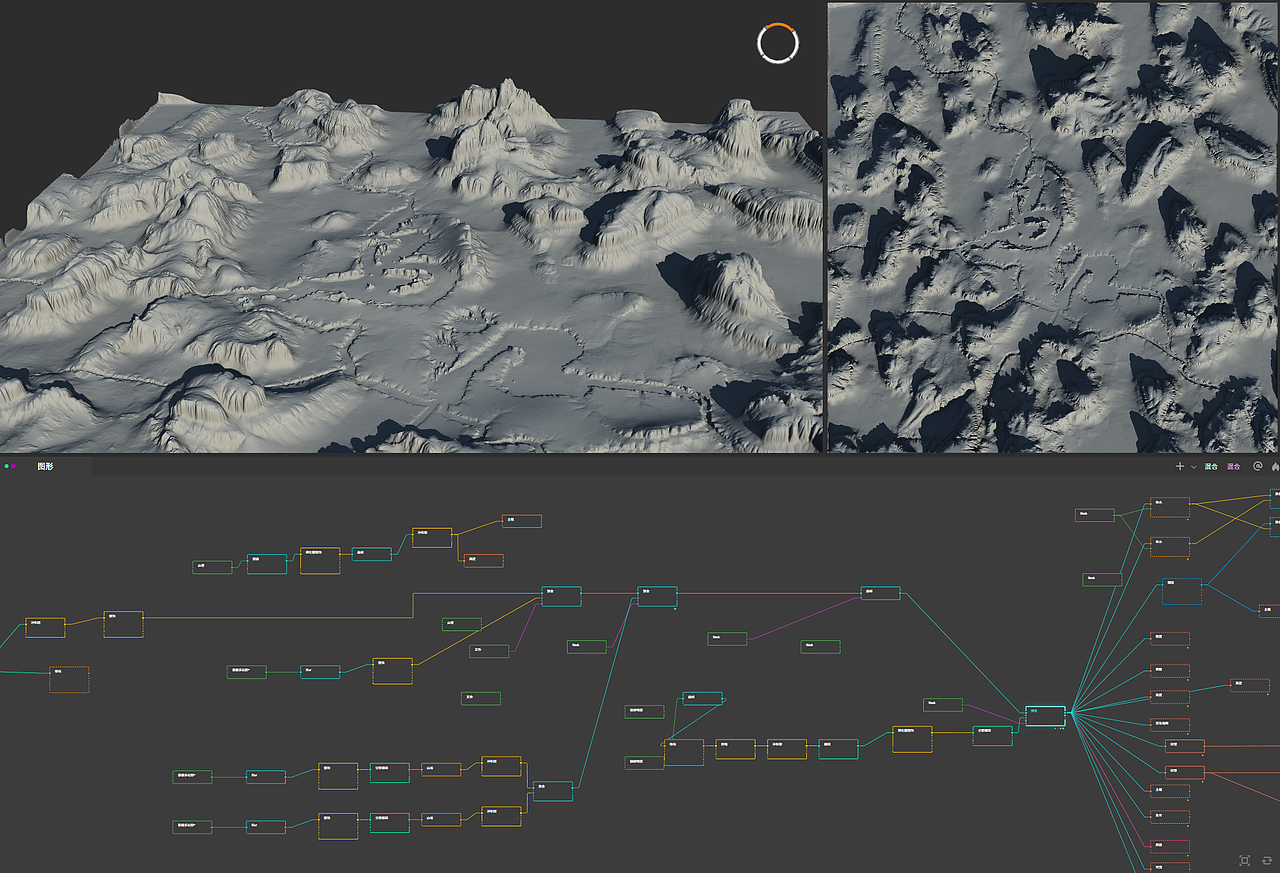Viewport: 1280px width, 873px height.
Task: Select the Mask node wired purple into glowing node
Action: point(943,704)
